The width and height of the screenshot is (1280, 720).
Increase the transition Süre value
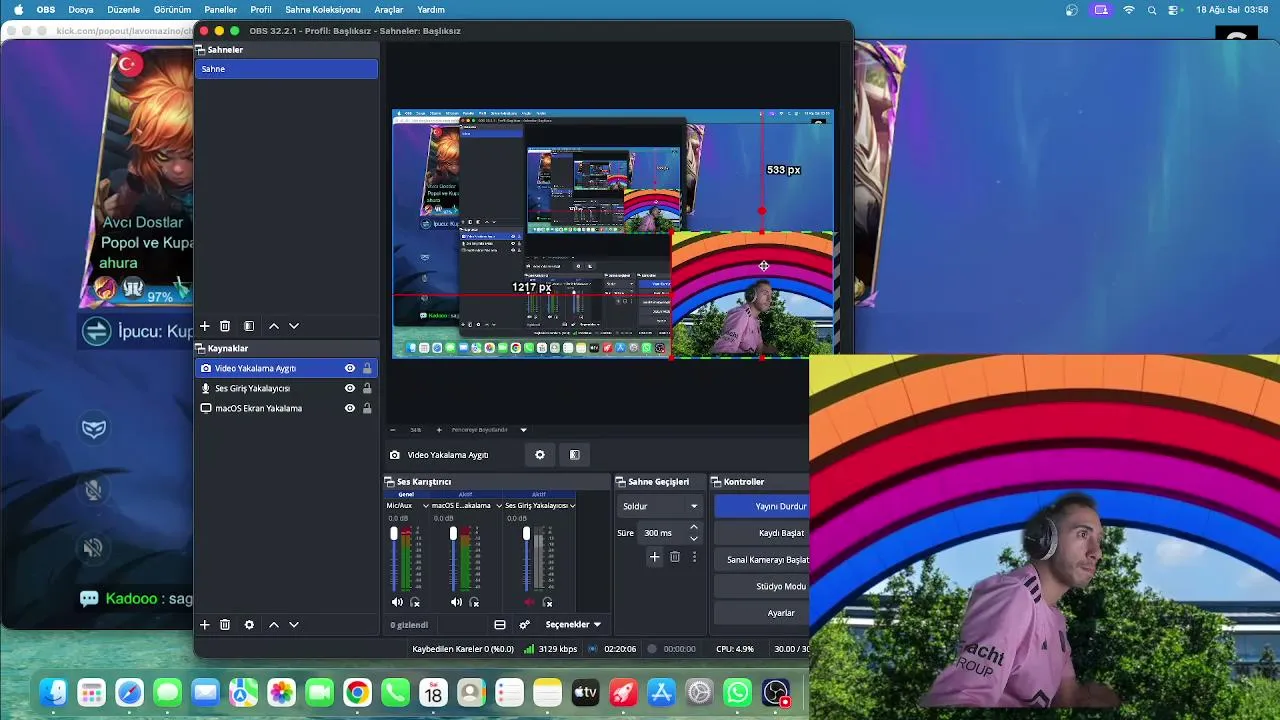tap(694, 528)
